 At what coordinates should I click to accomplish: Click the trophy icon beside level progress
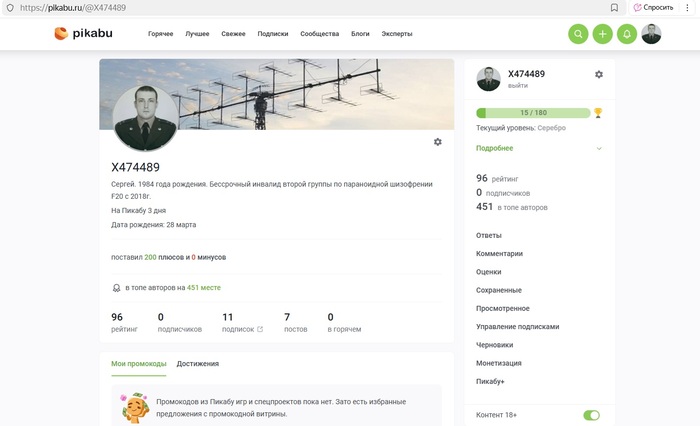(598, 113)
